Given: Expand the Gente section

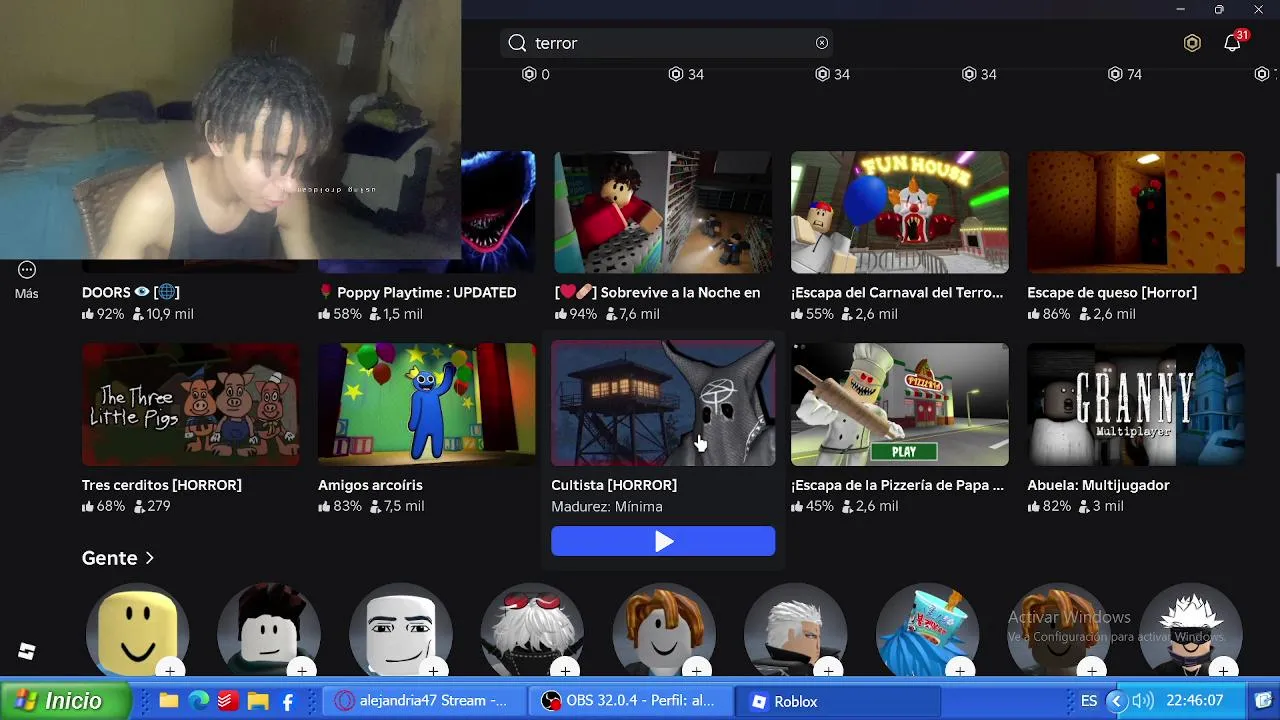Looking at the screenshot, I should point(118,558).
